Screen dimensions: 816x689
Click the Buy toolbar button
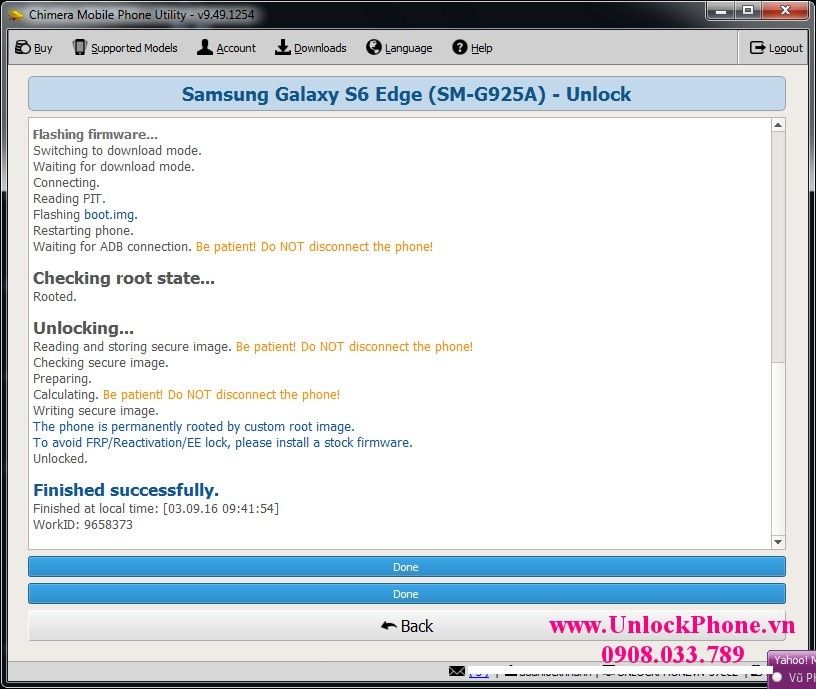pos(34,48)
